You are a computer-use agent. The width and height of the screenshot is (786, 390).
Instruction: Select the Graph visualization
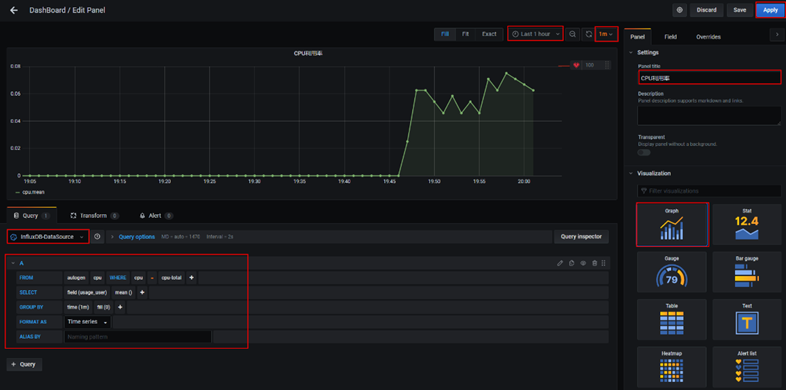click(672, 225)
